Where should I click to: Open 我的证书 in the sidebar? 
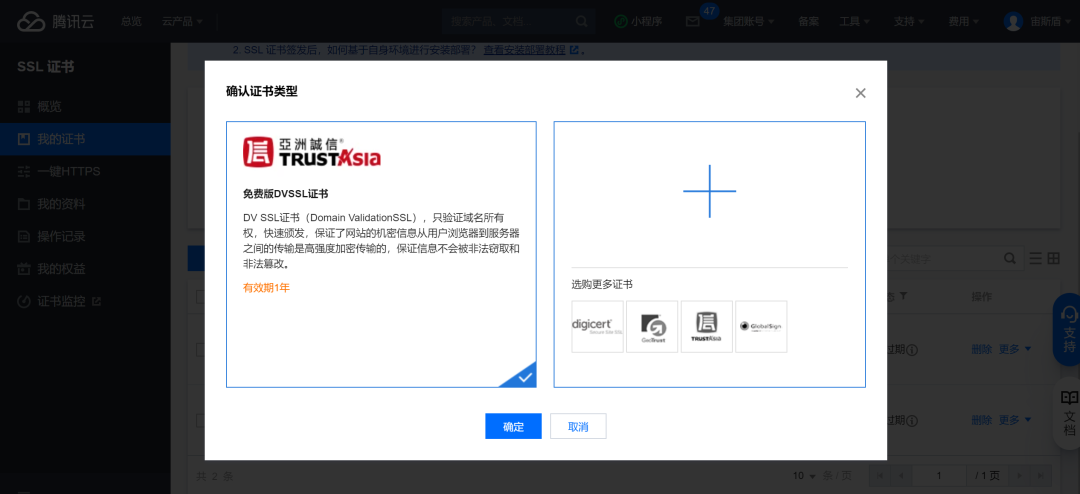pos(85,139)
